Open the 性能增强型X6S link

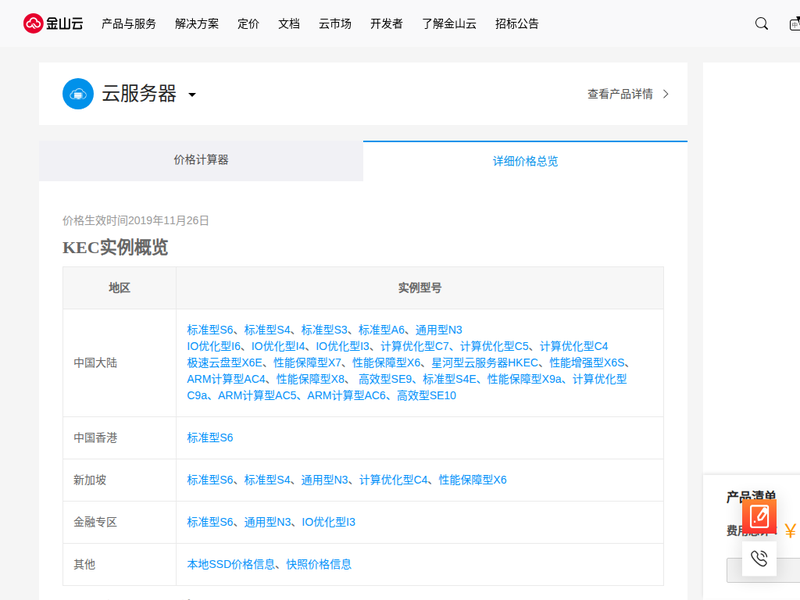[x=587, y=363]
